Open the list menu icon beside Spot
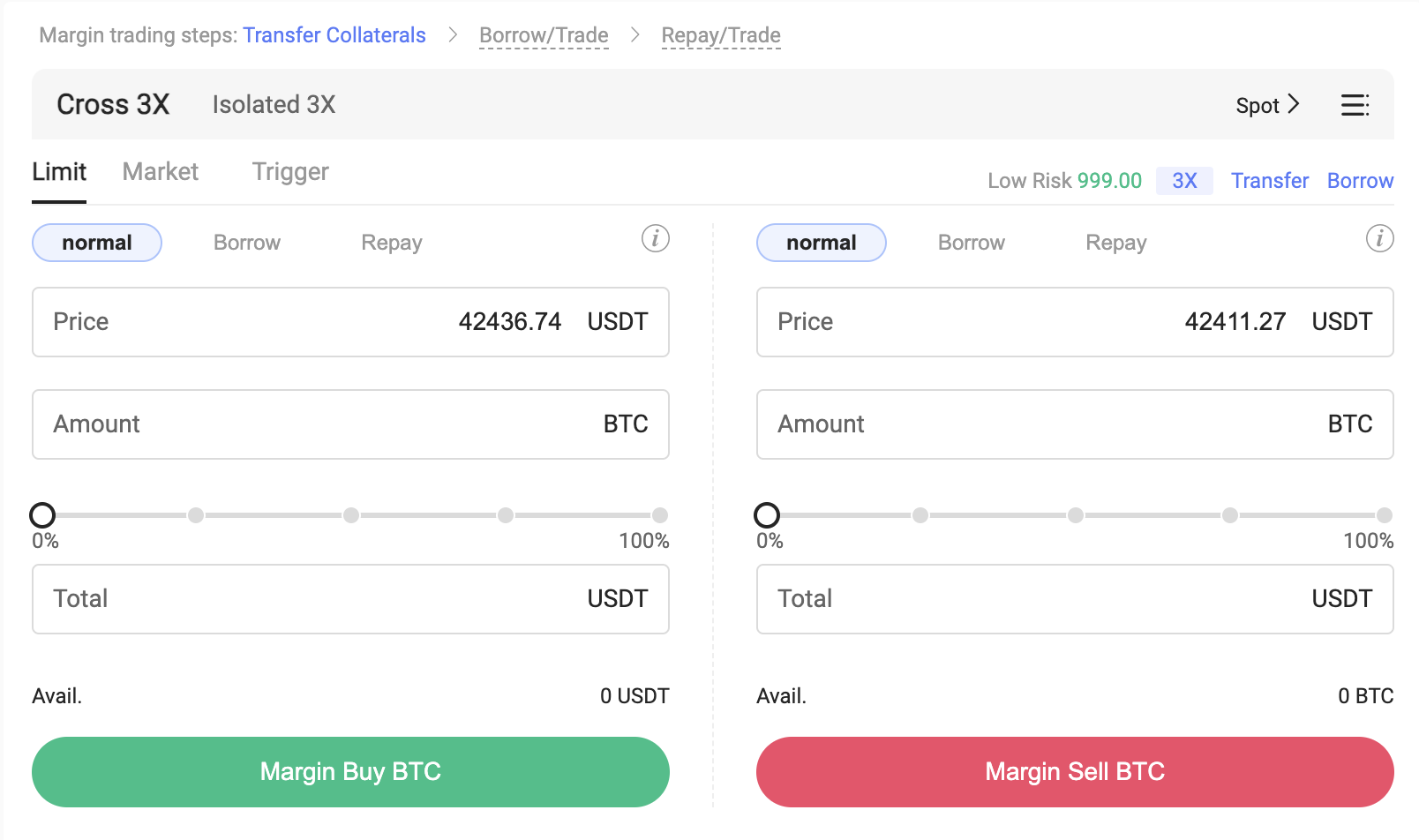Screen dimensions: 1419x840 click(x=1355, y=105)
